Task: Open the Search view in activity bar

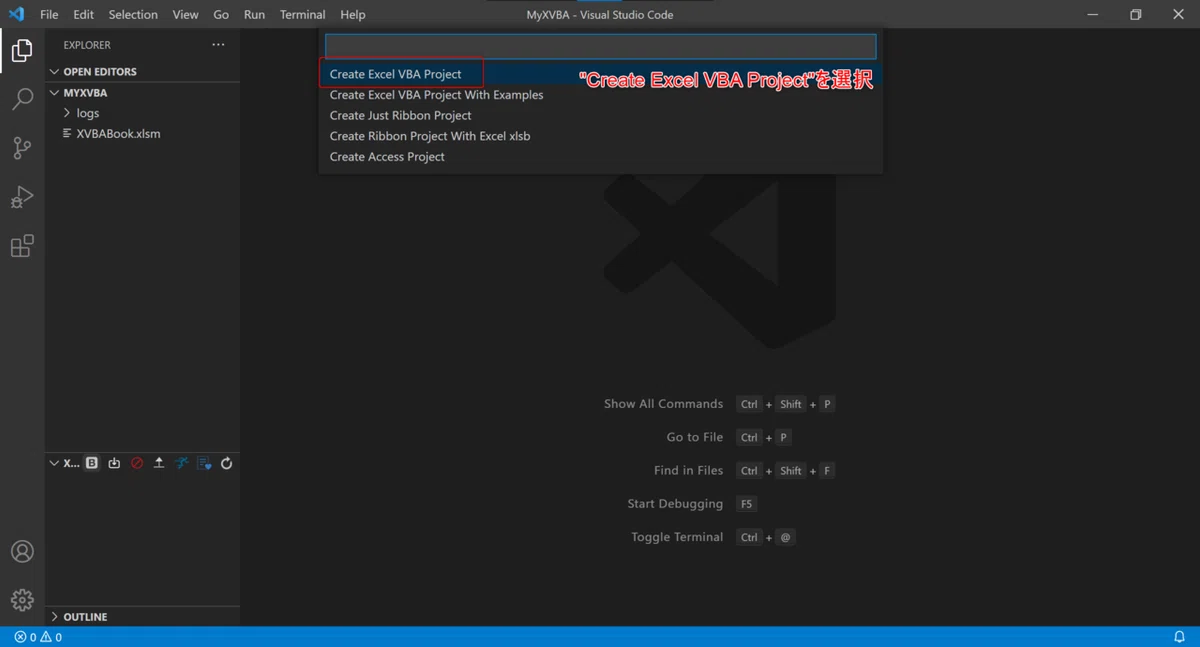Action: point(22,99)
